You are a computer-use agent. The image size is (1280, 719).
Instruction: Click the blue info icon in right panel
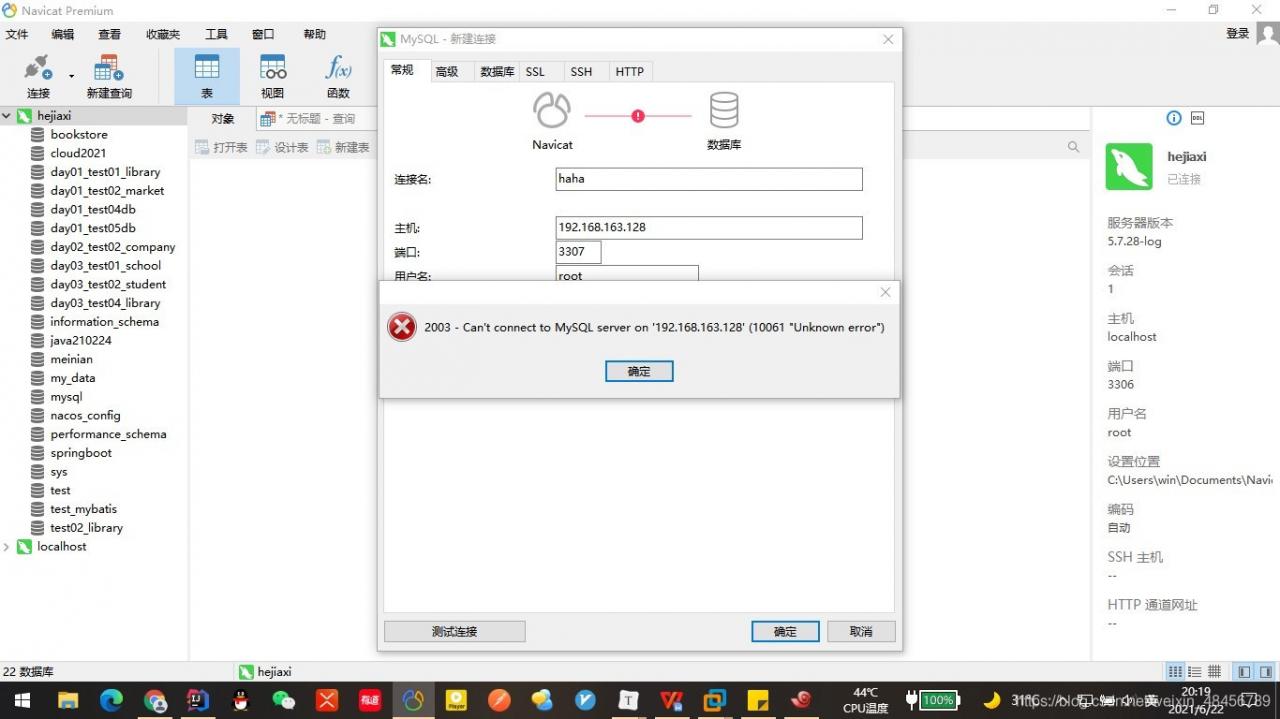click(x=1174, y=118)
